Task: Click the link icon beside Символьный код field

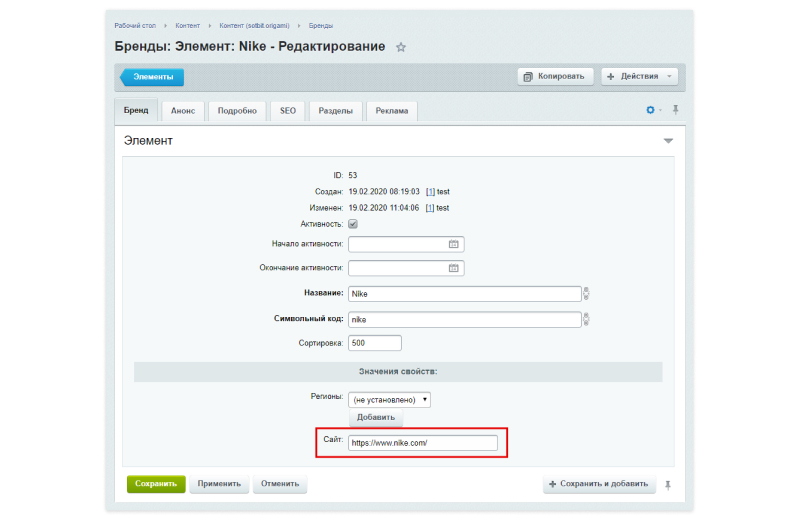Action: tap(586, 319)
